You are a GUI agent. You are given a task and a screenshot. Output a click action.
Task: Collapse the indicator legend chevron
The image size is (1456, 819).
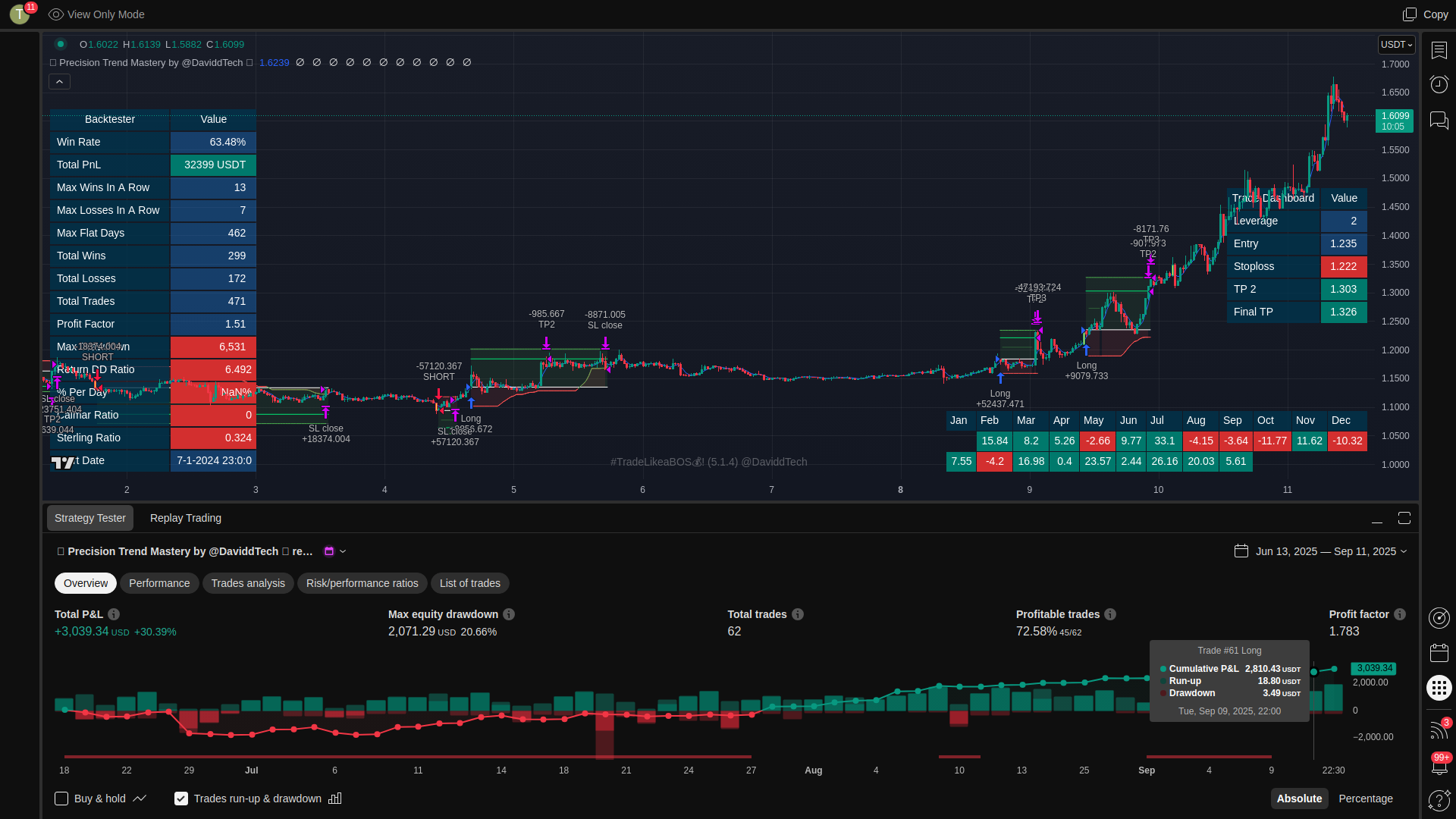(59, 82)
